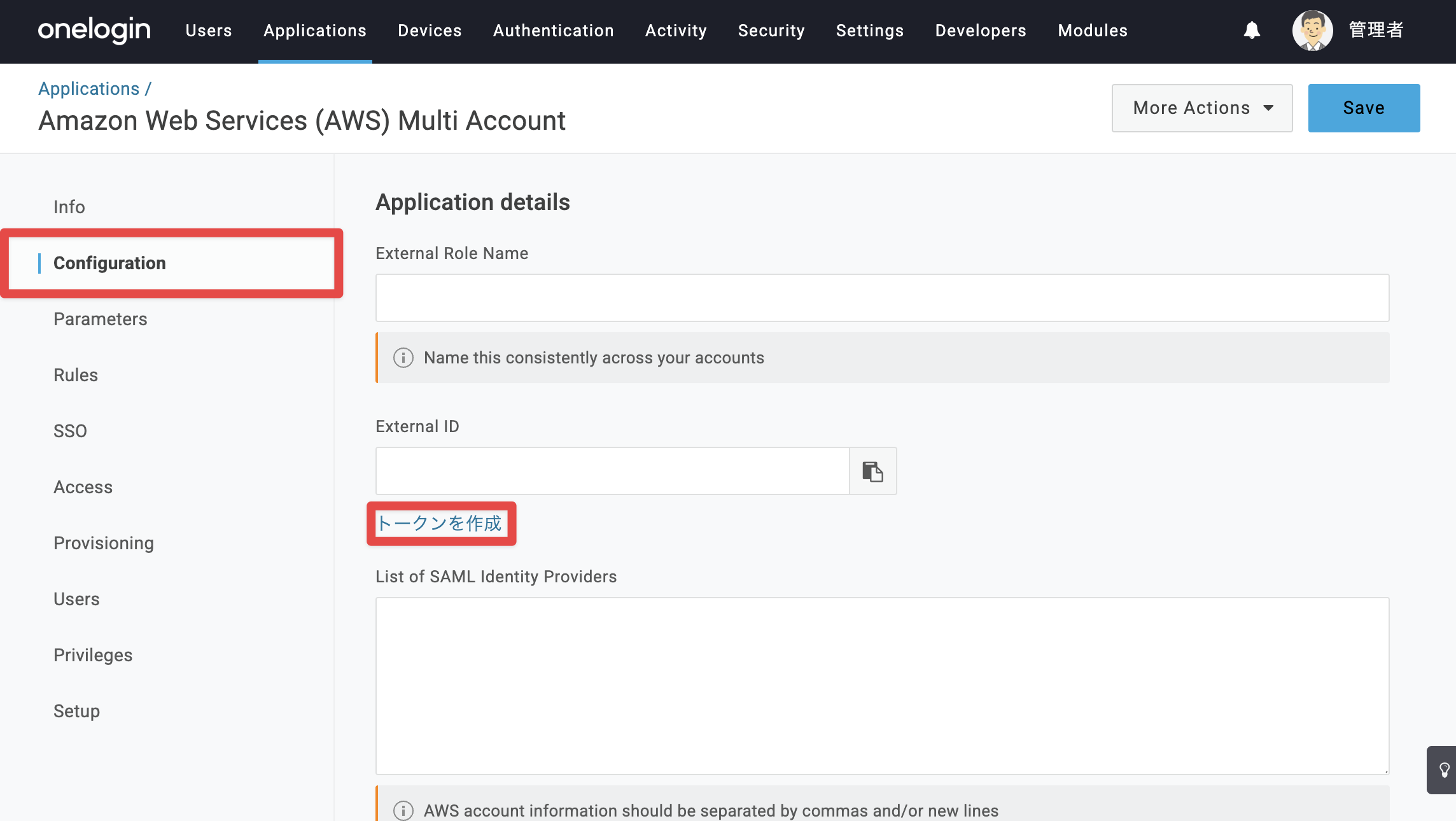Screen dimensions: 1456x821
Task: Click the 管理者 account name
Action: (1376, 30)
